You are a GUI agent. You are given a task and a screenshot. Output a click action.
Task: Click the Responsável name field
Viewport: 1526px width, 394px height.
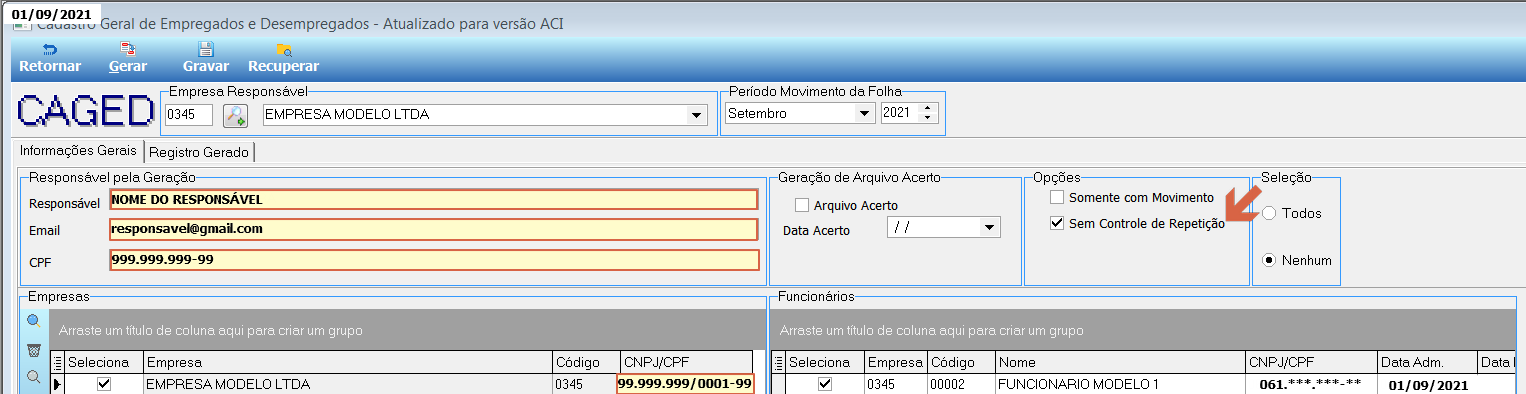coord(433,200)
